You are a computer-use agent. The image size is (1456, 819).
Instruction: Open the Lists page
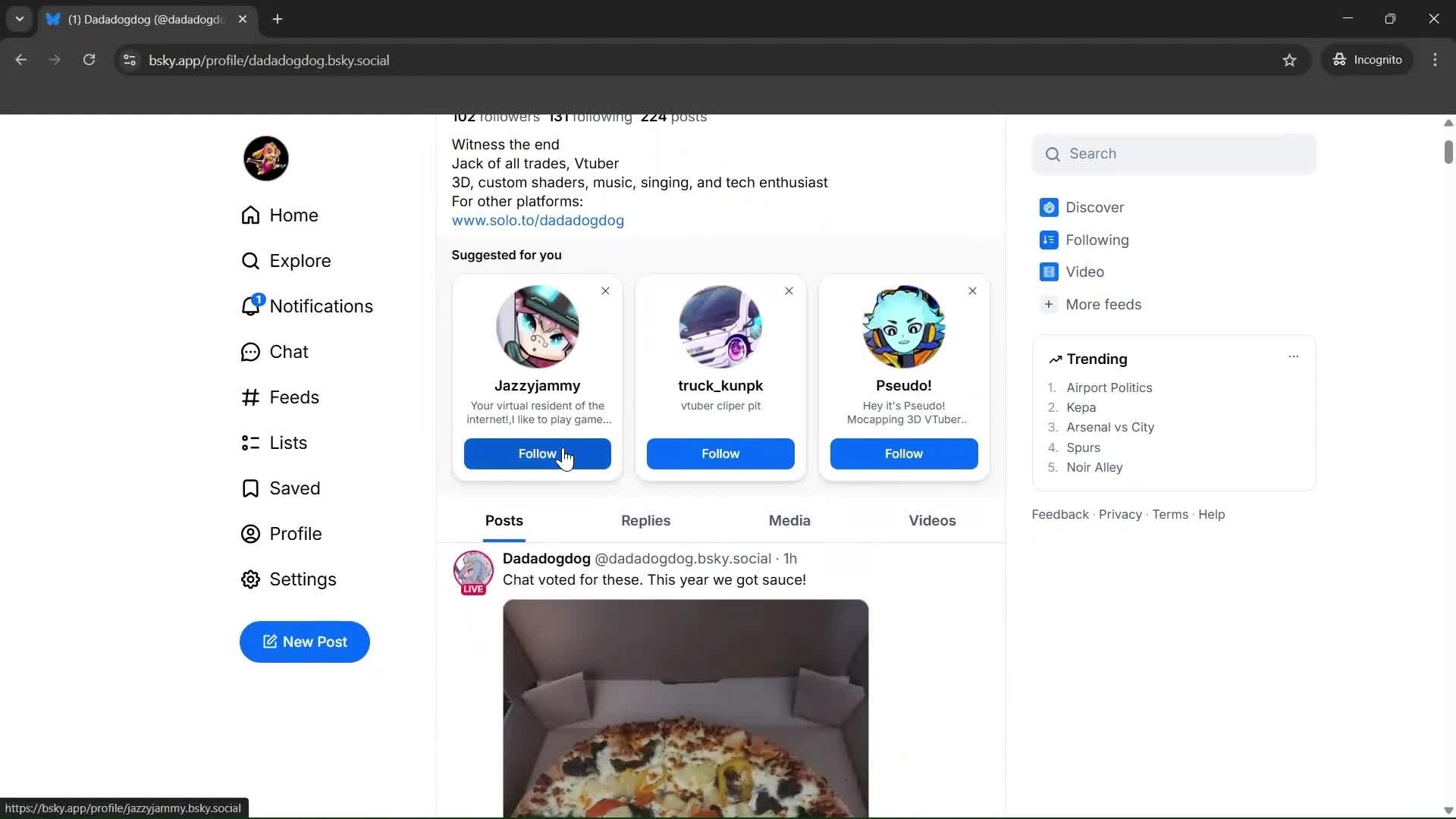click(289, 442)
